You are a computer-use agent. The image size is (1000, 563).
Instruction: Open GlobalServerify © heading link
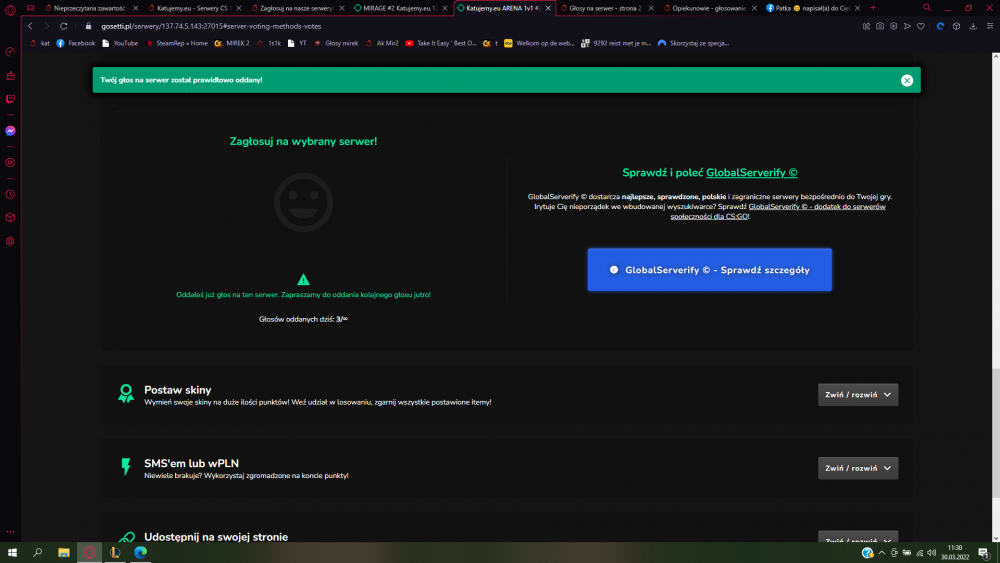coord(751,173)
